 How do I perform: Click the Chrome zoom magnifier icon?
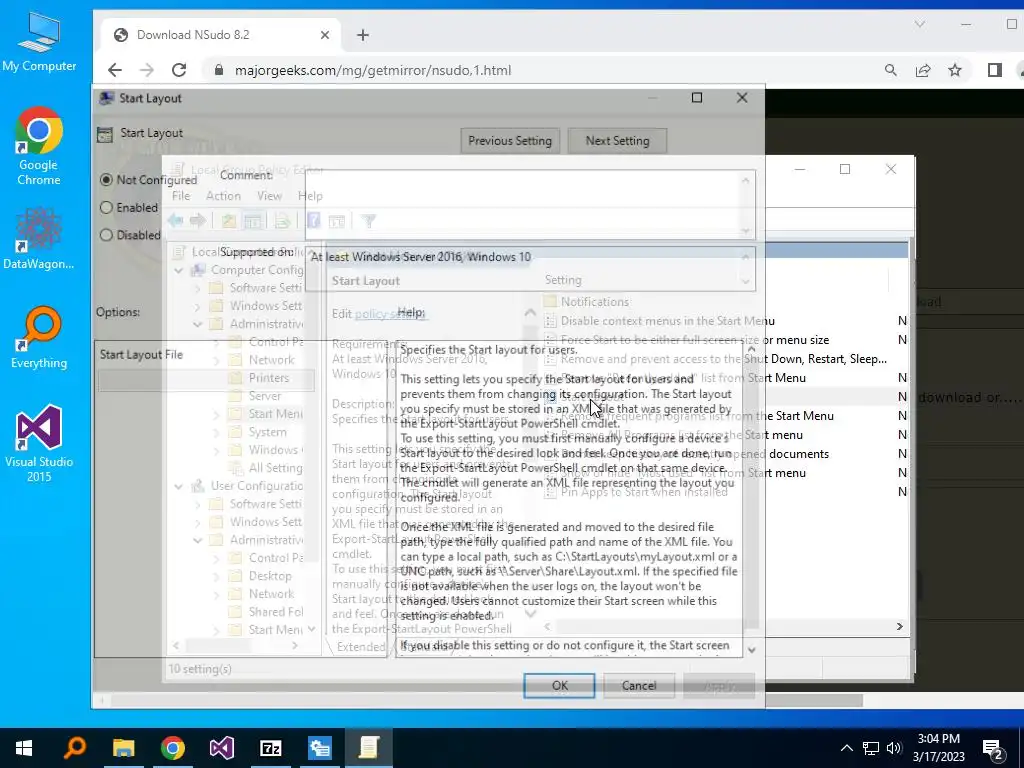point(891,70)
